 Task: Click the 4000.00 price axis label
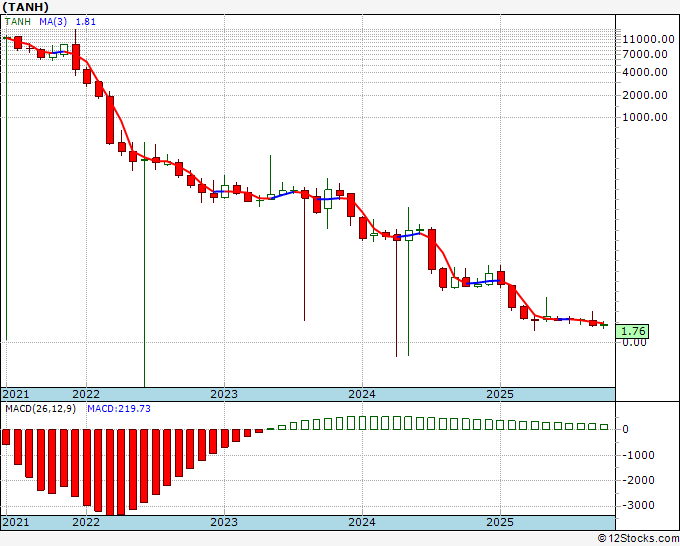[645, 72]
